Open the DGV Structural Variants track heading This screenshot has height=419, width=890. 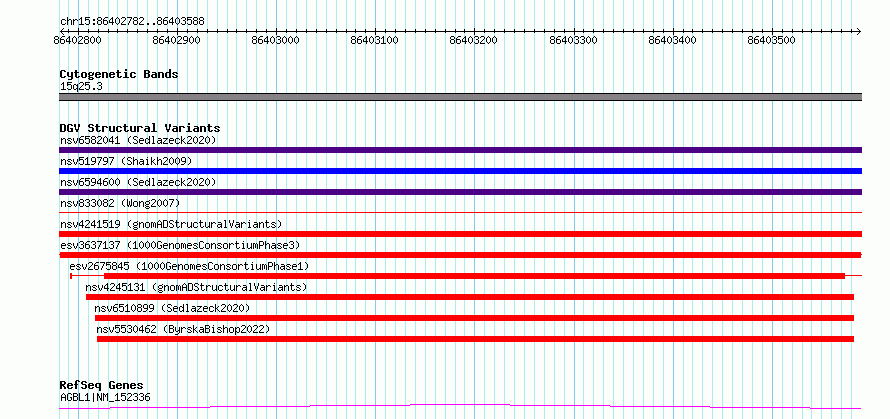140,128
